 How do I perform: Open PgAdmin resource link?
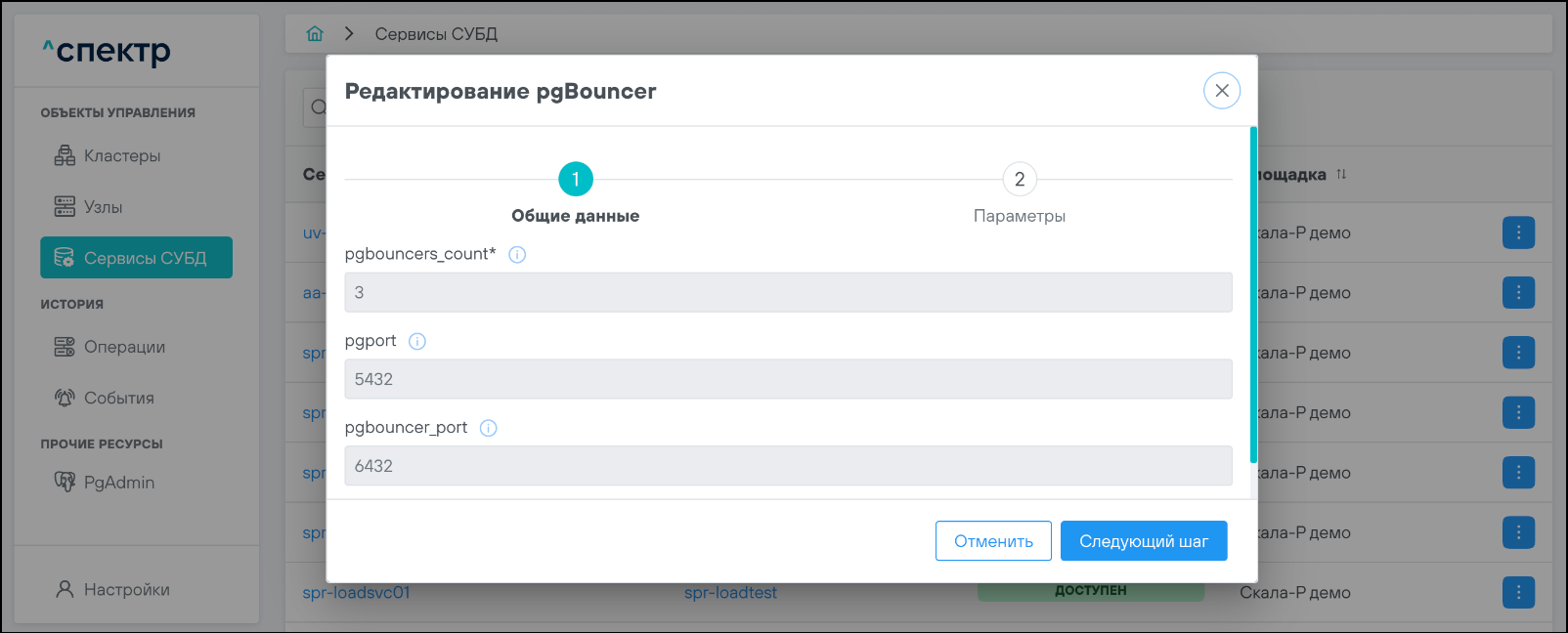tap(118, 483)
